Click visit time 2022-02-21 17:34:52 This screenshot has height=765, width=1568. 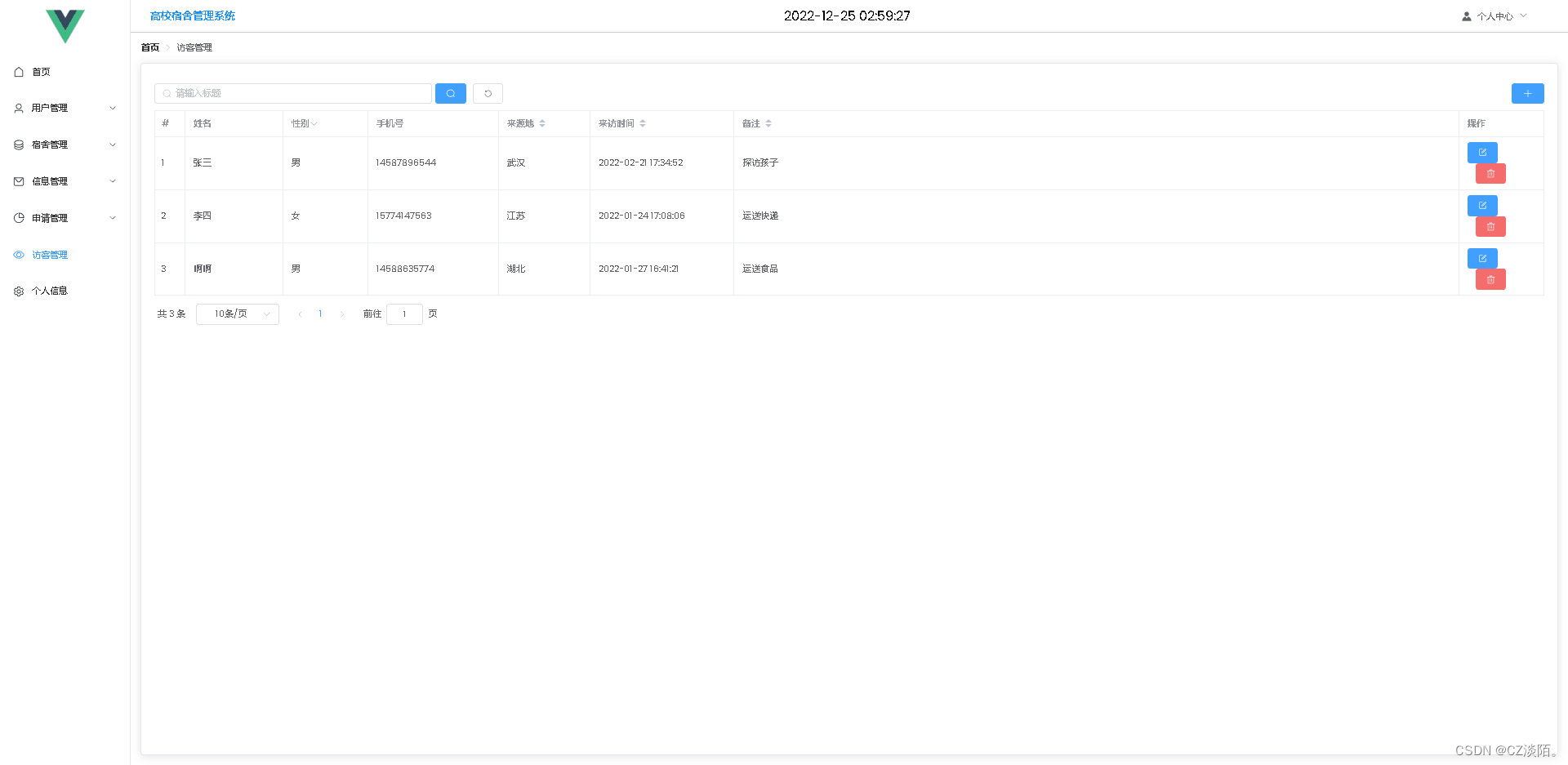point(641,162)
